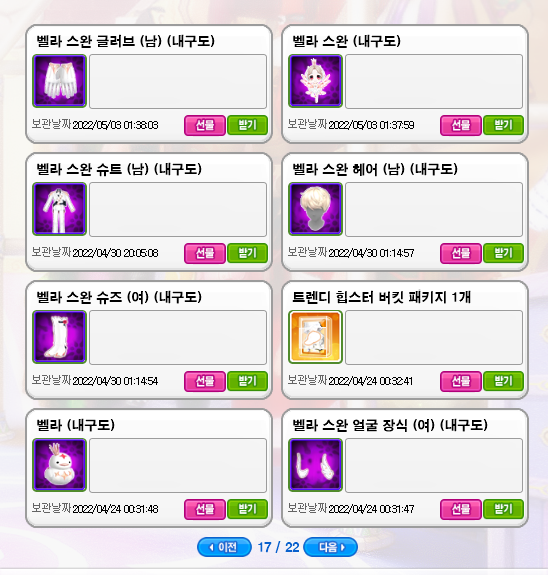This screenshot has height=575, width=548.
Task: Go to next page with 다음 button
Action: (330, 547)
